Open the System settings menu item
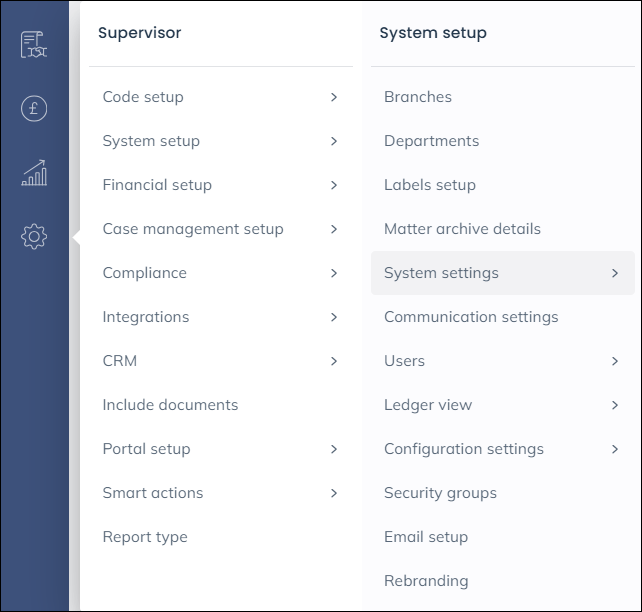 point(503,273)
